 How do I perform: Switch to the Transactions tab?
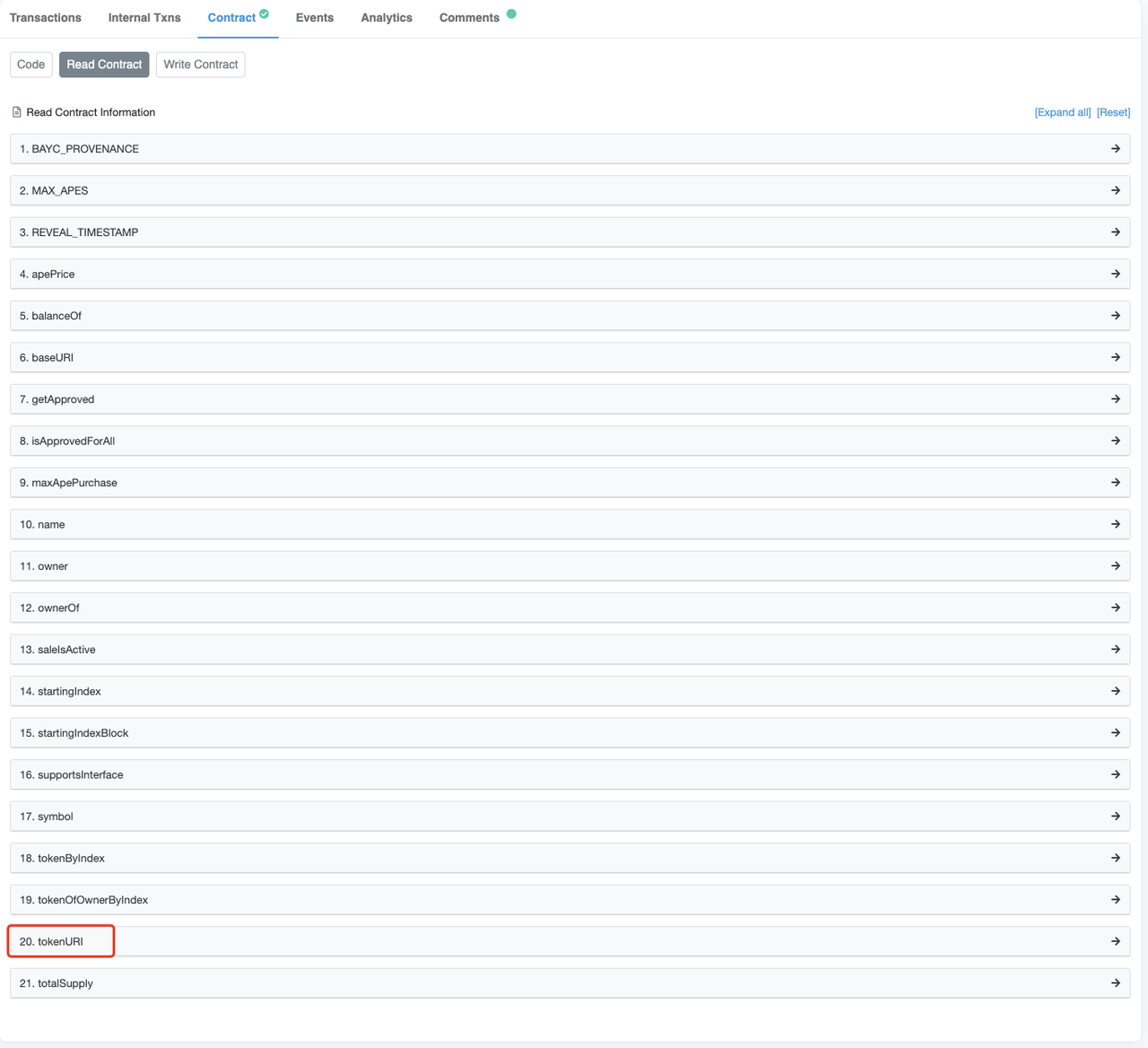click(x=46, y=18)
